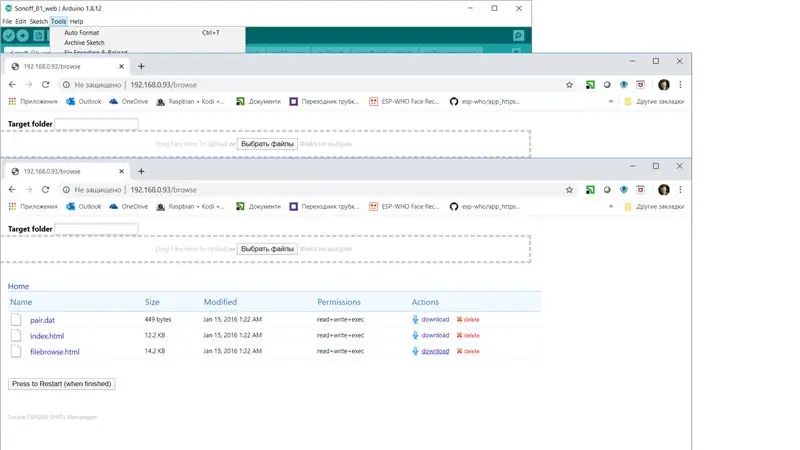Click the Arduino Upload arrow icon
This screenshot has height=450, width=800.
point(22,36)
